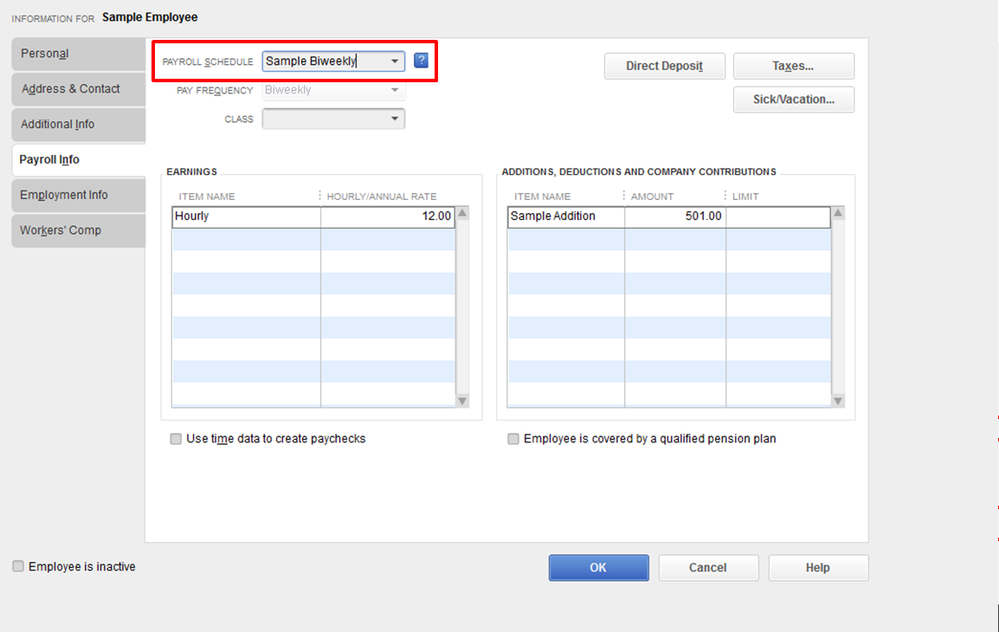
Task: Go to the Additional Info tab
Action: 78,124
